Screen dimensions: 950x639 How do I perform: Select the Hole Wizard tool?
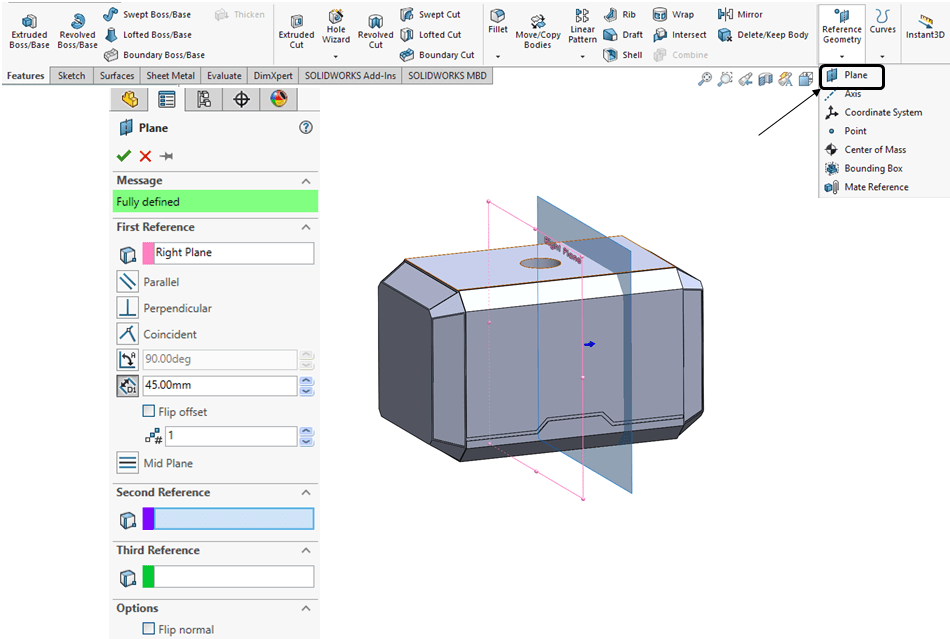pos(336,29)
